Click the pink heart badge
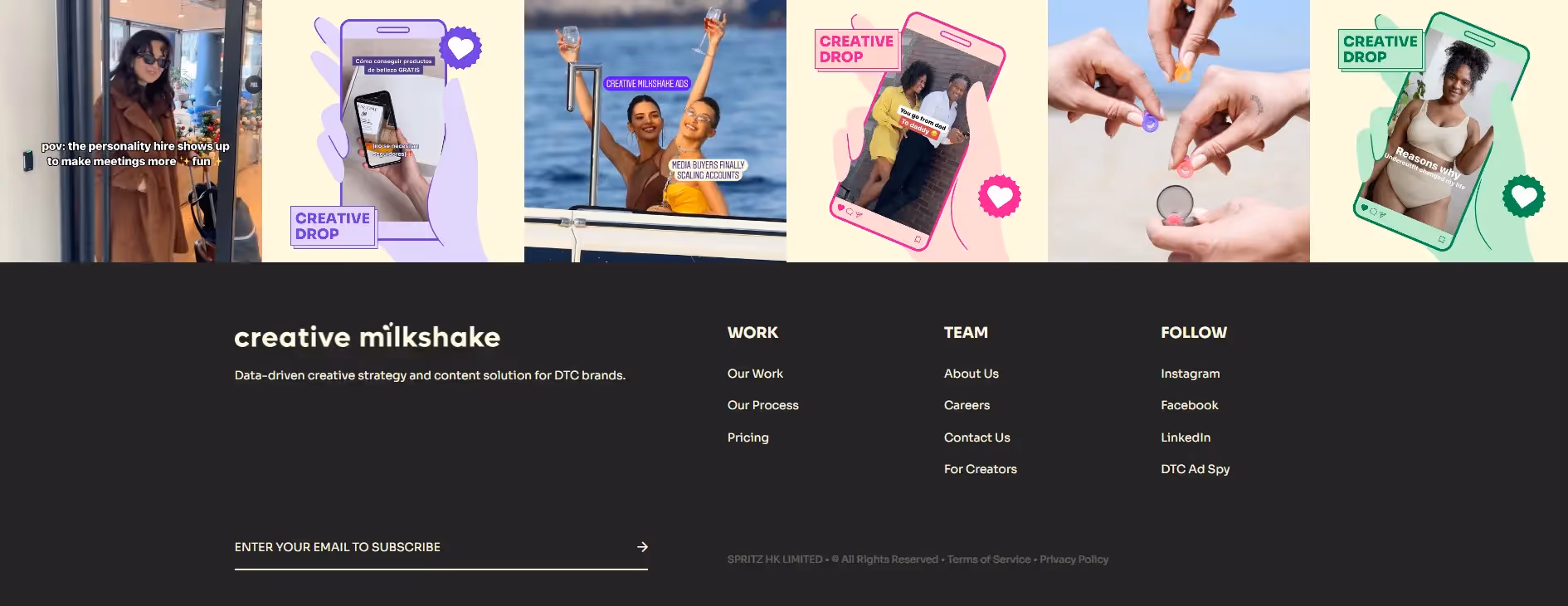1568x606 pixels. (1000, 197)
